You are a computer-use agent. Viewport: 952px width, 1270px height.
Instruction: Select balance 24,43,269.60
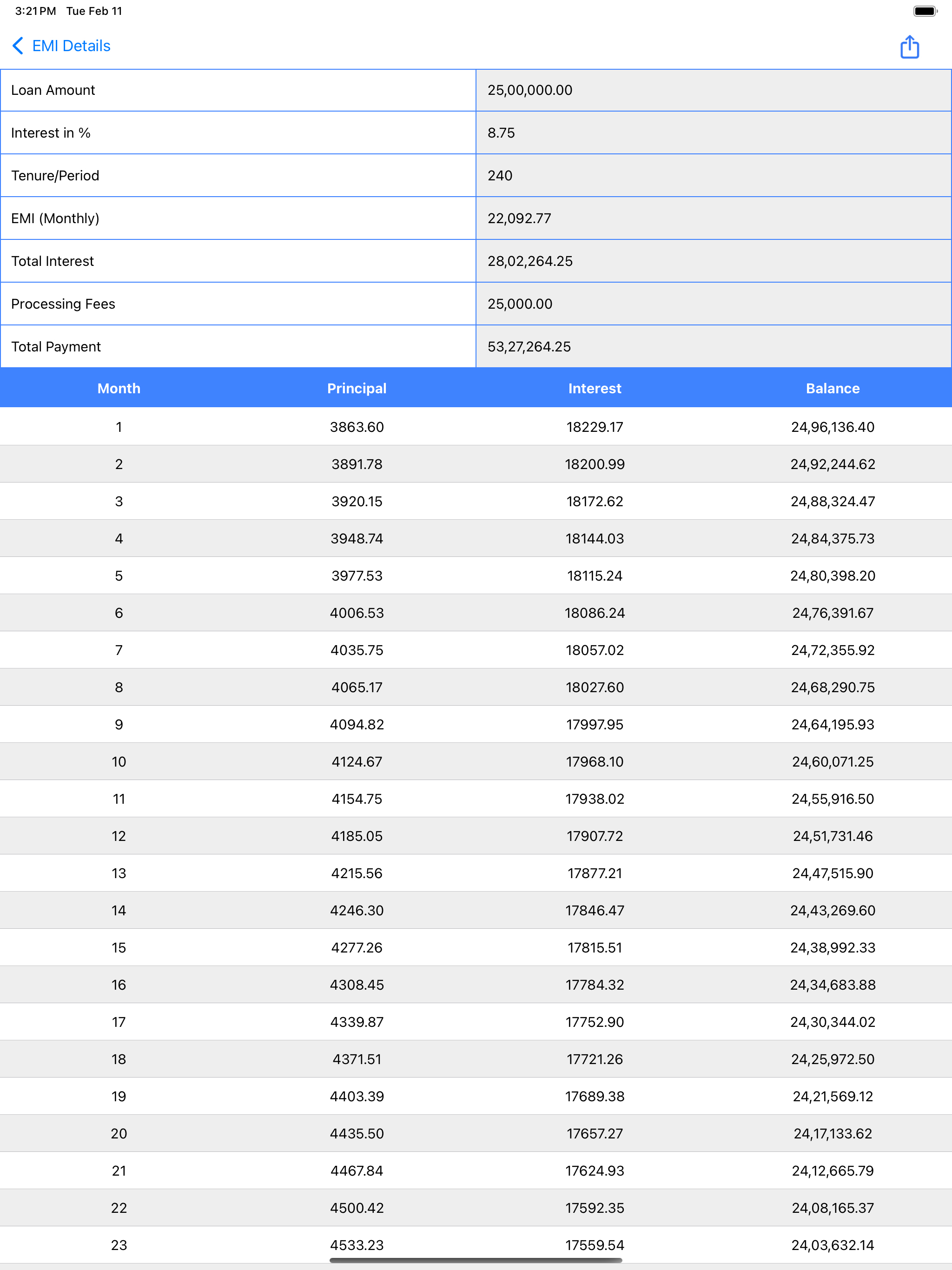[833, 910]
